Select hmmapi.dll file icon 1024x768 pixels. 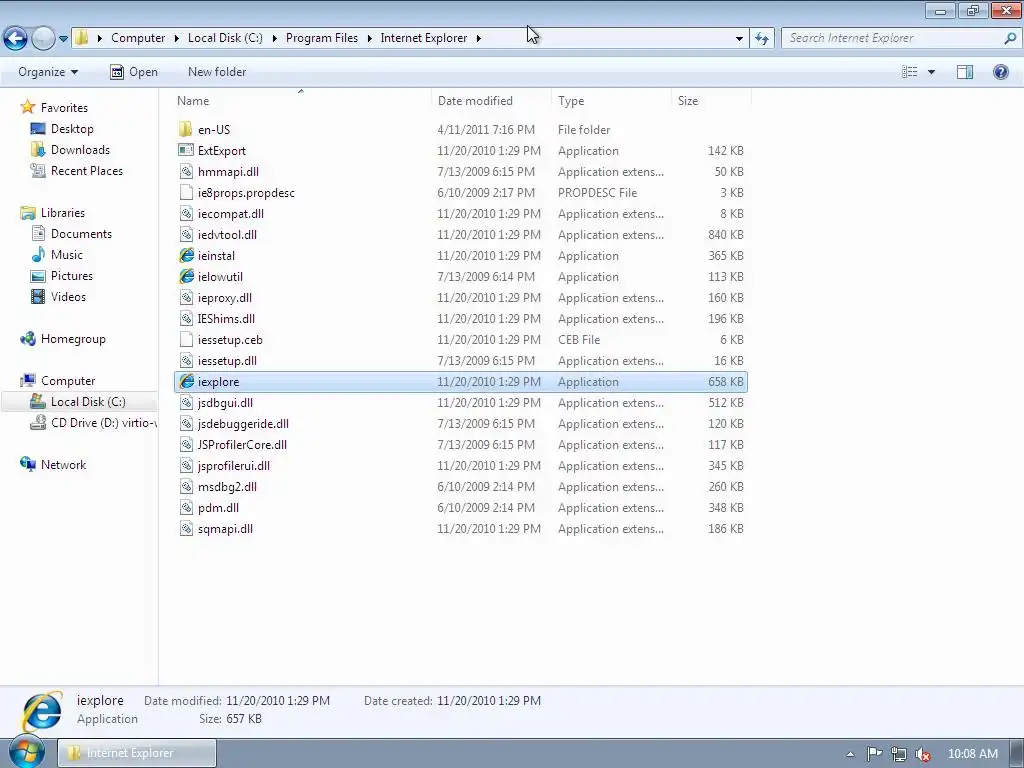186,172
